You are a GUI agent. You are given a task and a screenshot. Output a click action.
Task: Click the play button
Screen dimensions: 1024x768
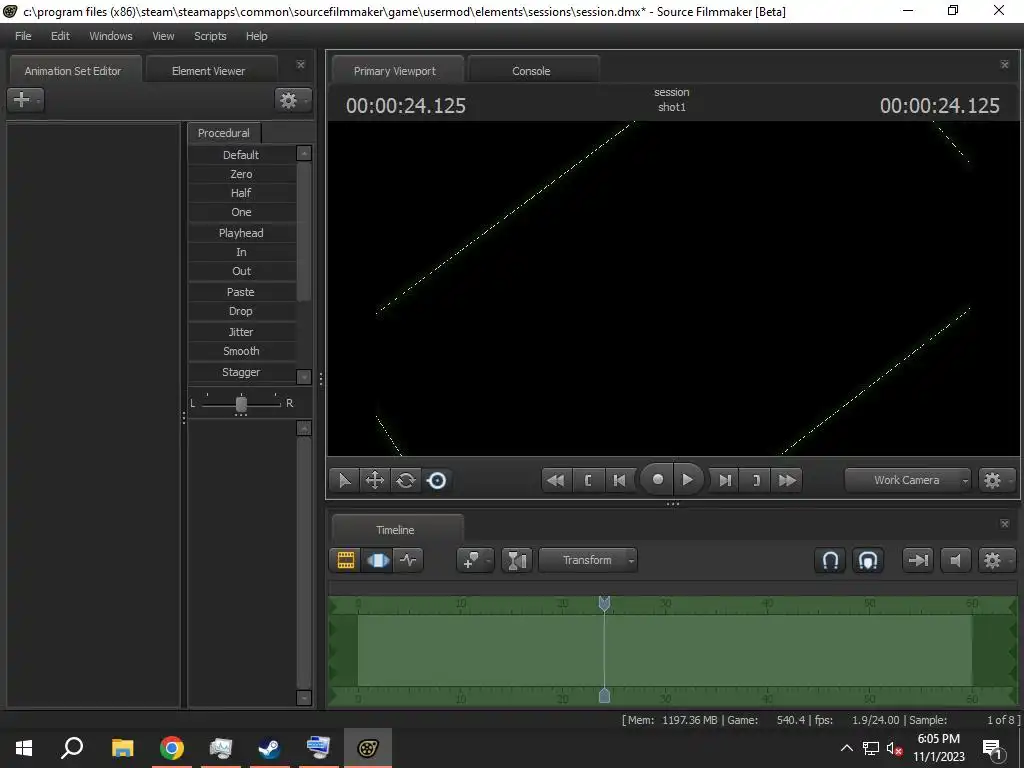pyautogui.click(x=688, y=480)
